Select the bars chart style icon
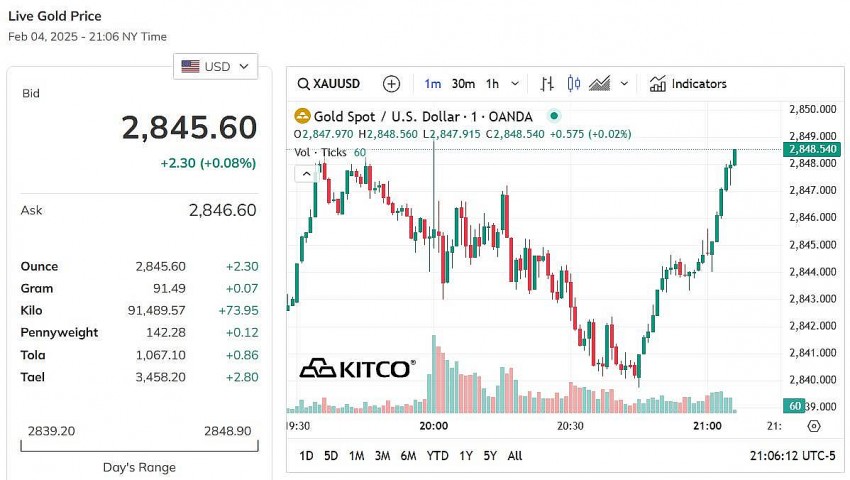The image size is (850, 480). pyautogui.click(x=547, y=84)
